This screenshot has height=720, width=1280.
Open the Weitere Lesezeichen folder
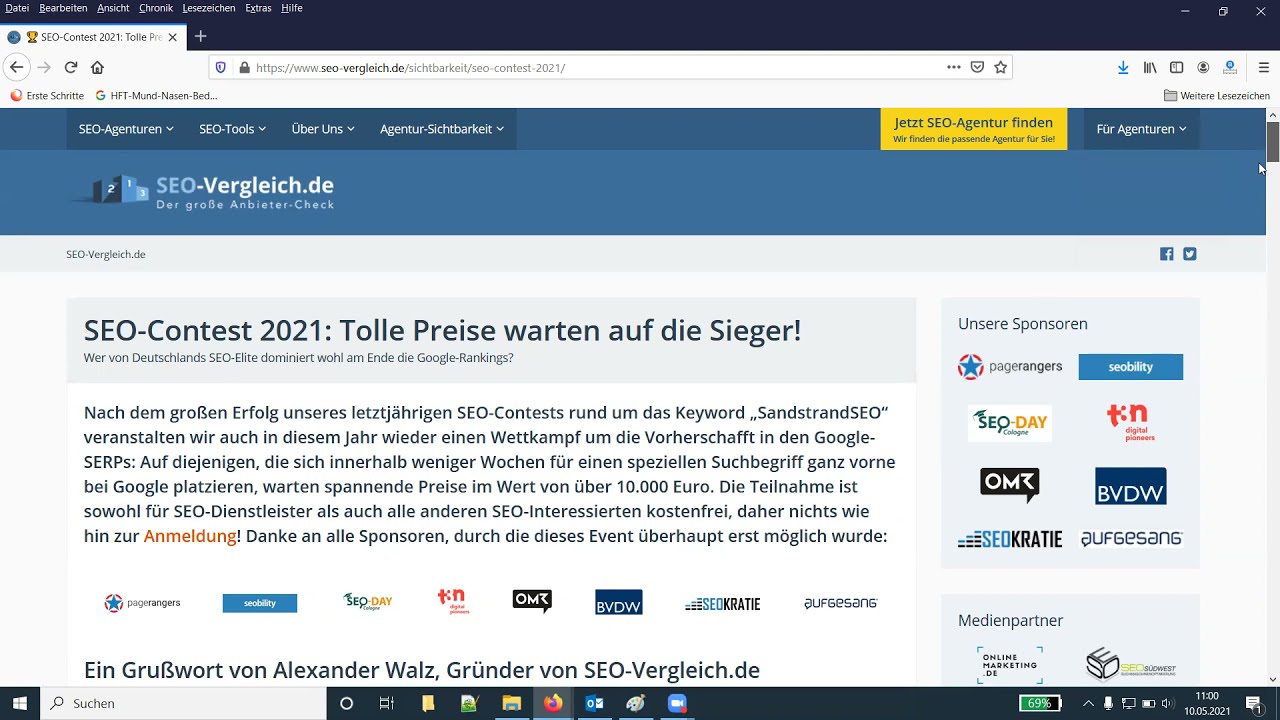coord(1217,96)
